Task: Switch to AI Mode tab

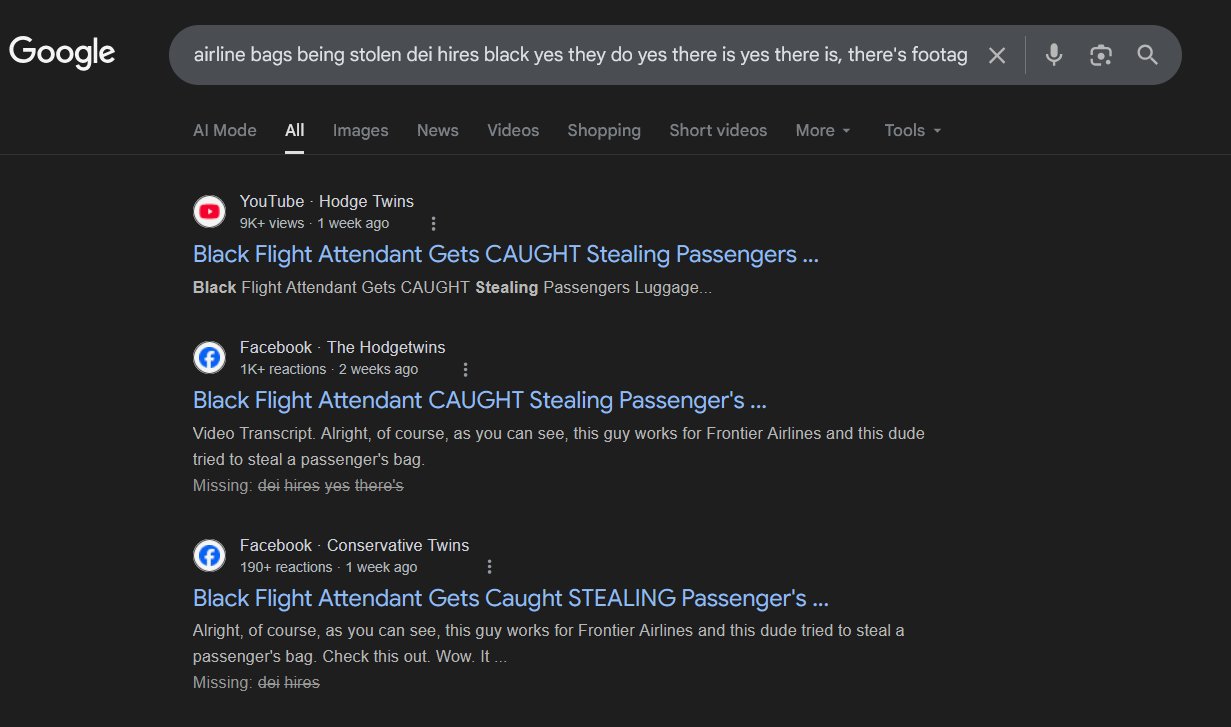Action: point(225,131)
